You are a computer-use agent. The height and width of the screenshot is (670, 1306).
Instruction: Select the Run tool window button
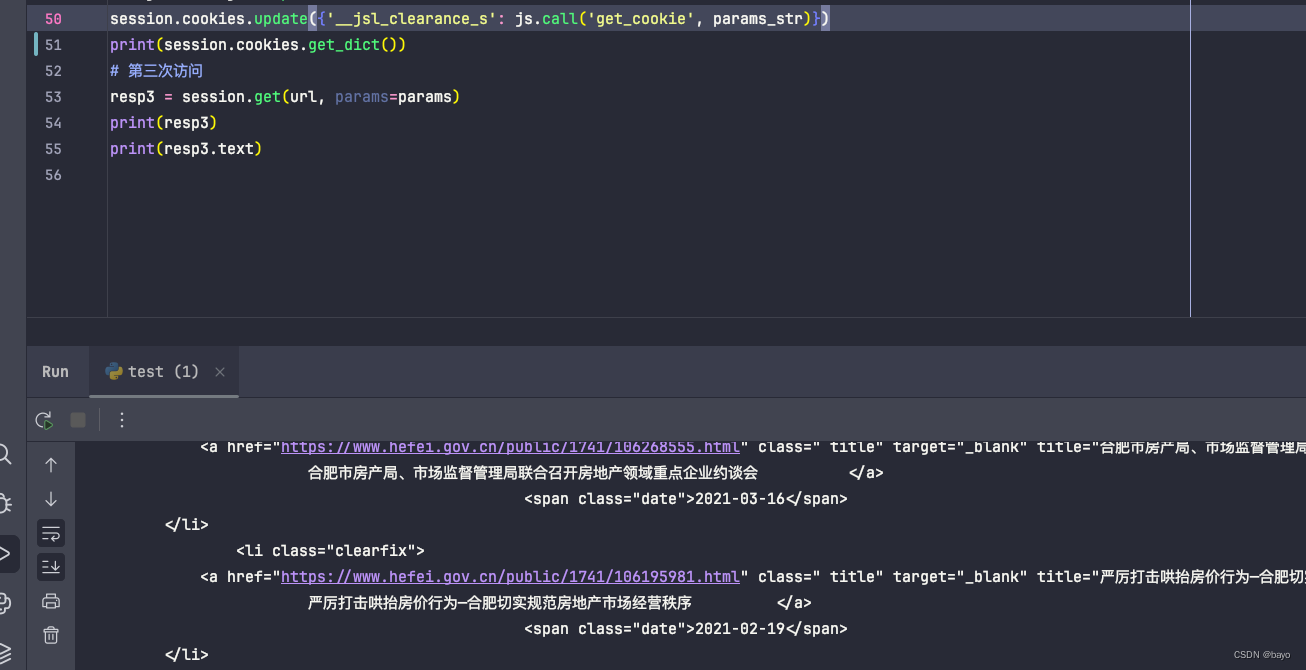pos(7,553)
